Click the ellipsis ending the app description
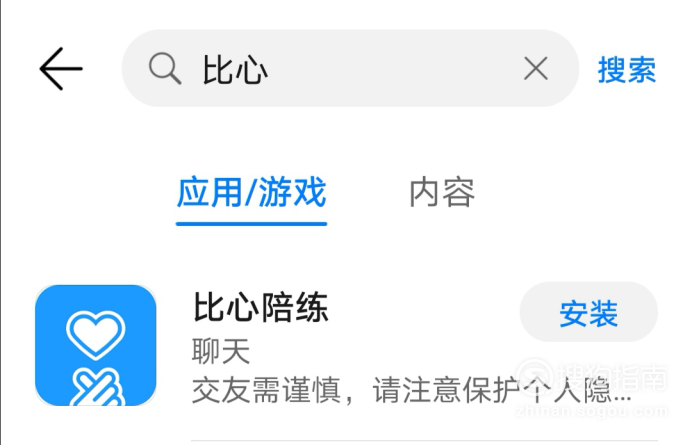The width and height of the screenshot is (692, 445). pos(623,399)
